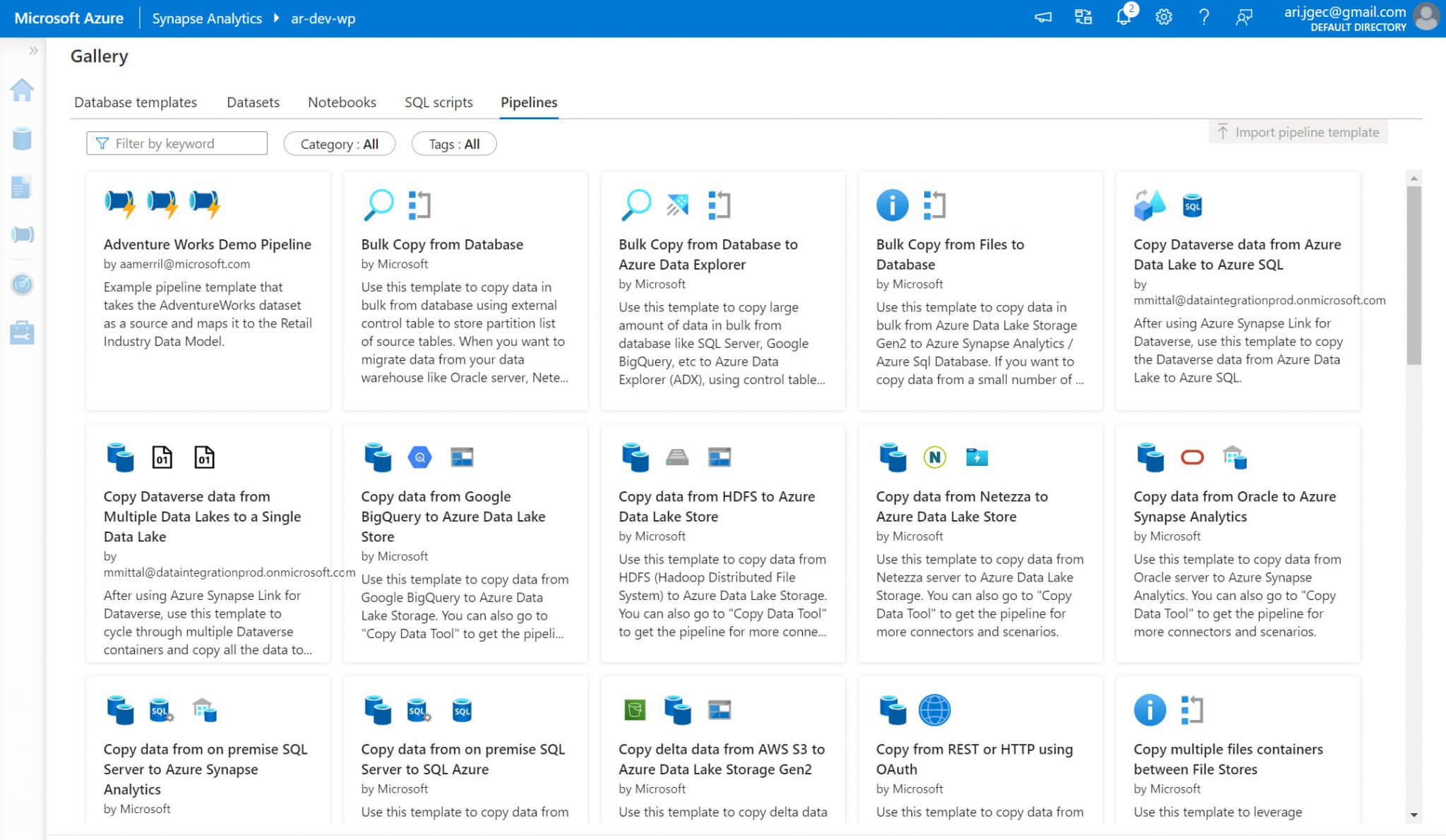The image size is (1446, 840).
Task: Select the Bulk Copy from Database template
Action: pos(442,244)
